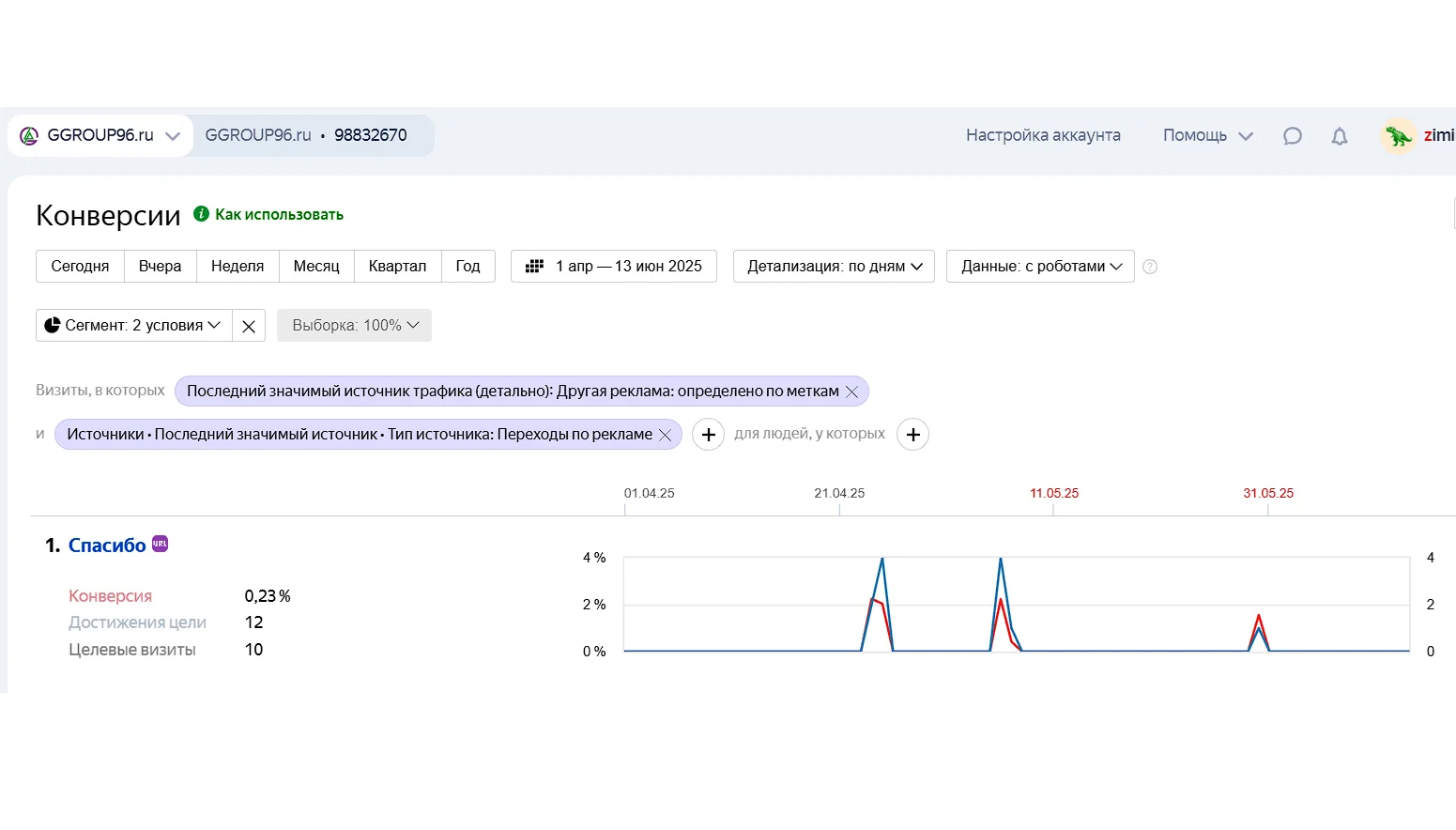Screen dimensions: 1456x830
Task: Click the calendar grid icon
Action: tap(534, 266)
